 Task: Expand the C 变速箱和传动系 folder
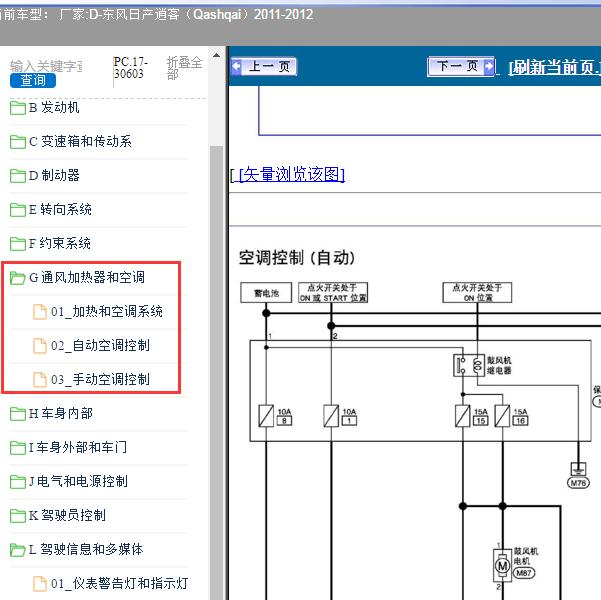[x=80, y=141]
